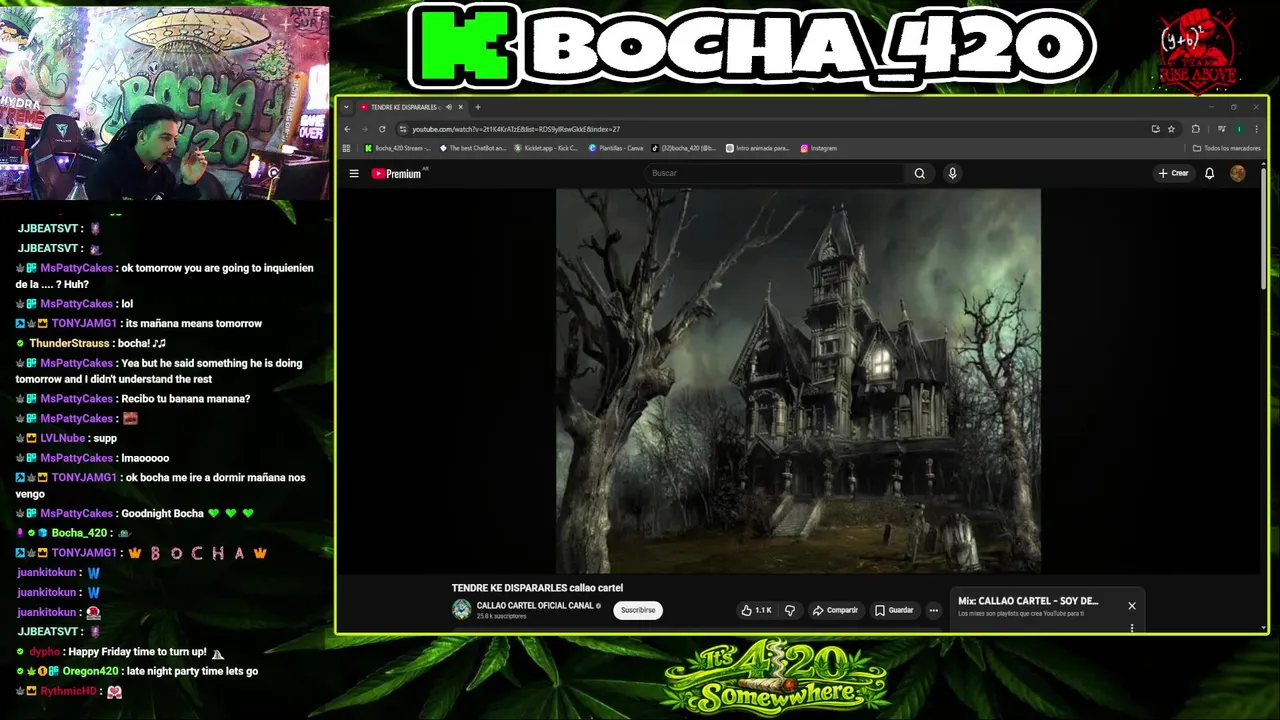Open the TikTok bocha_420 bookmark
The height and width of the screenshot is (720, 1280).
pyautogui.click(x=684, y=148)
